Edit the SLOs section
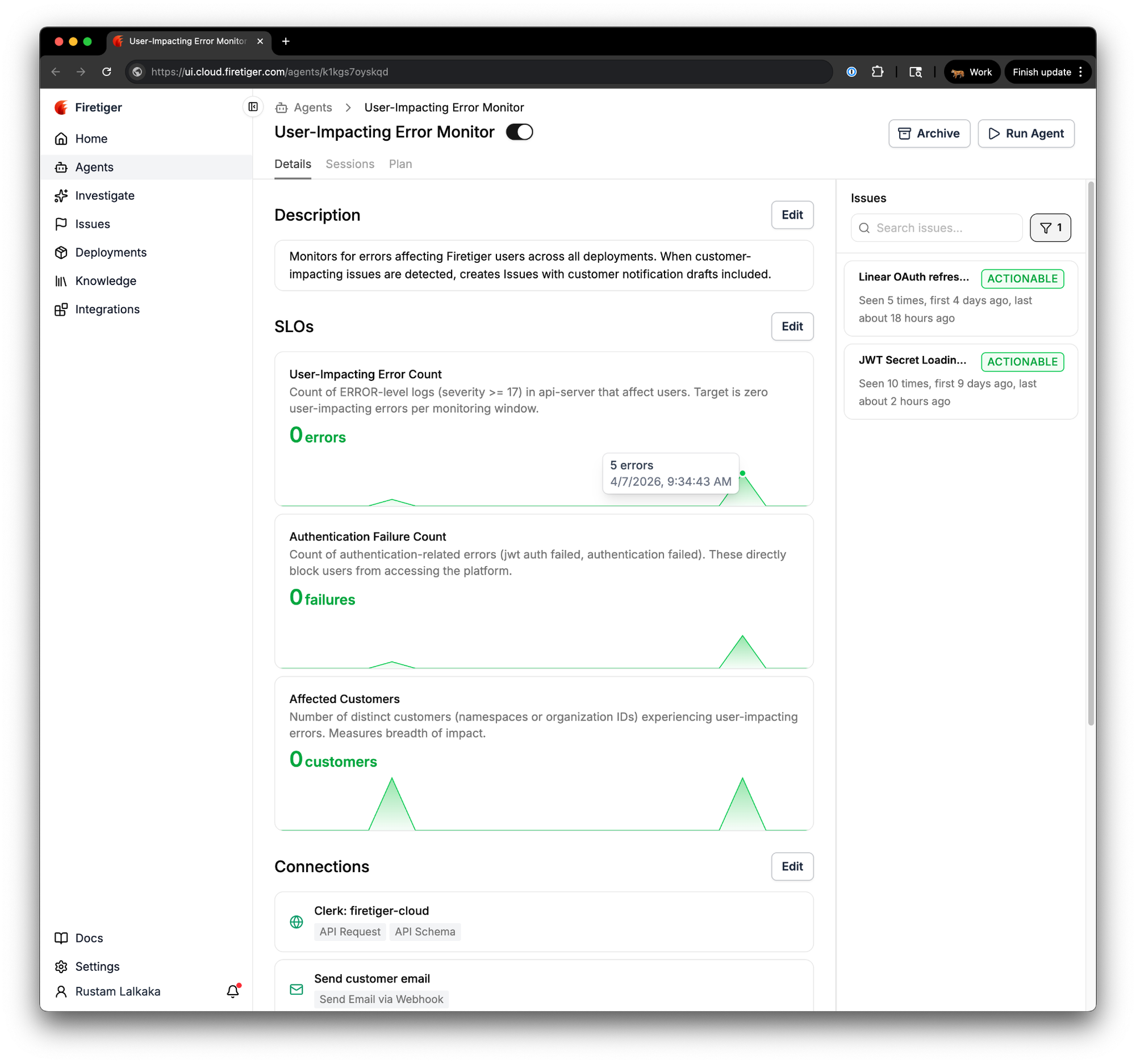Screen dimensions: 1136x1064 [x=791, y=326]
